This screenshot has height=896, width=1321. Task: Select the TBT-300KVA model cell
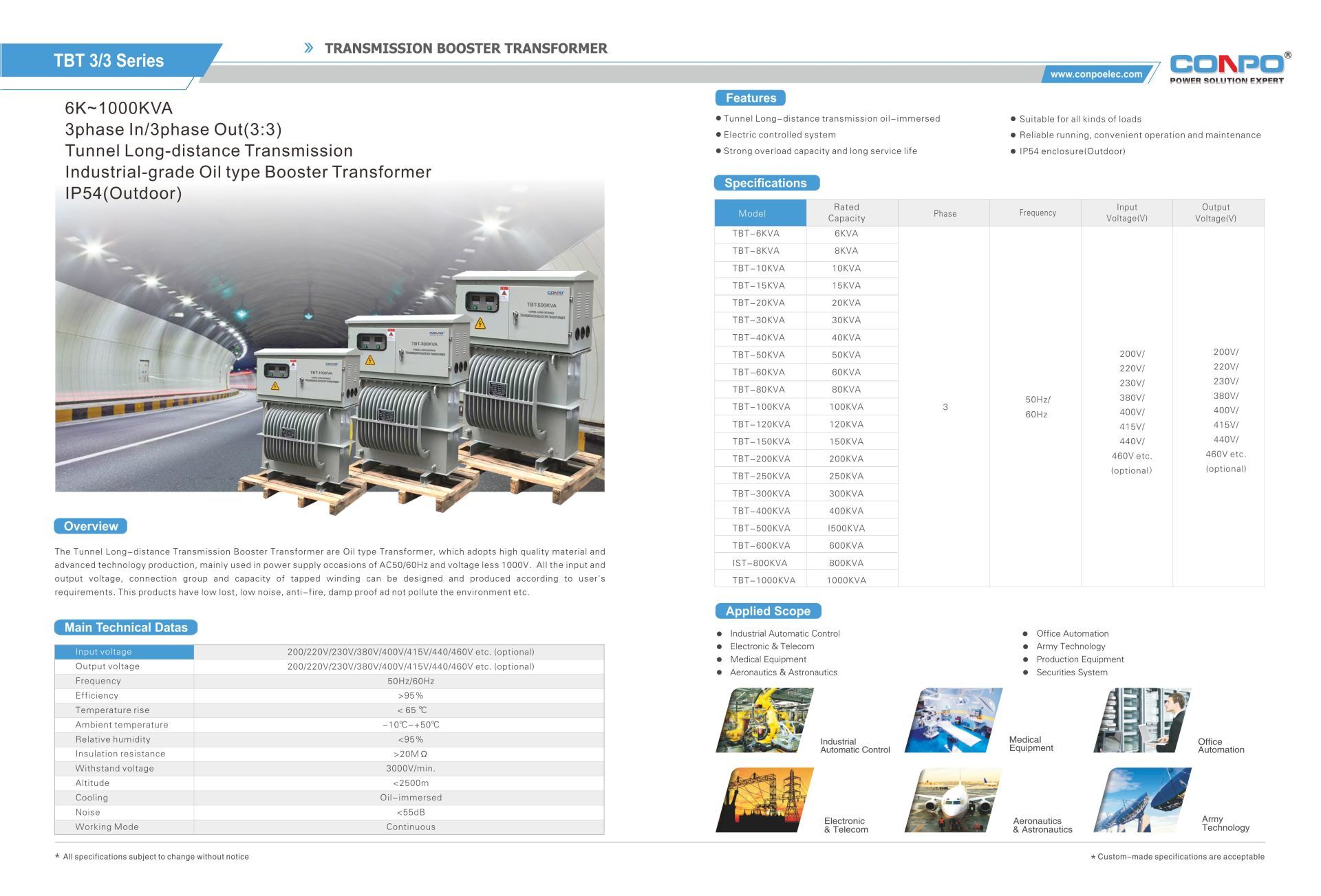(x=760, y=494)
